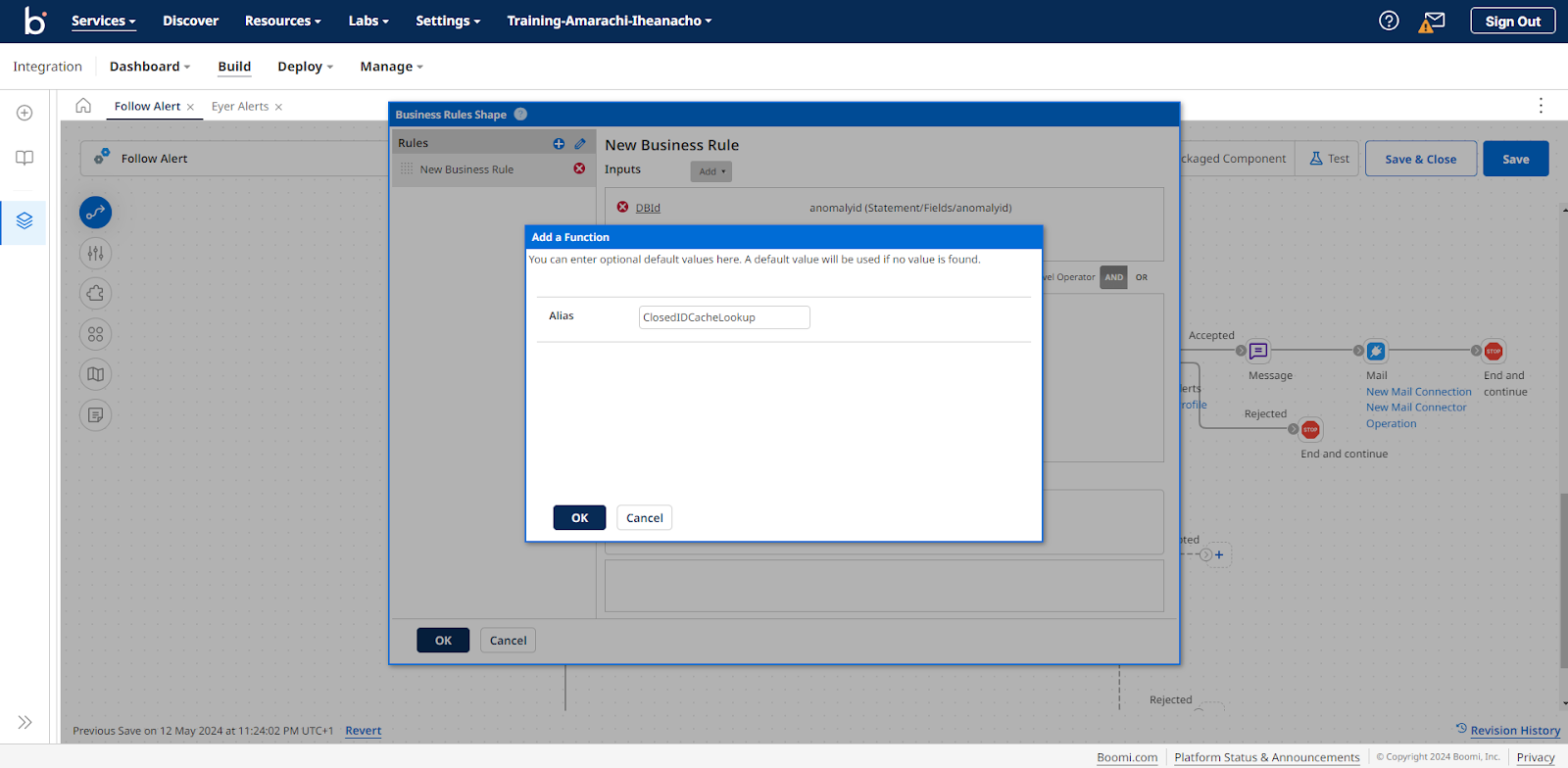The width and height of the screenshot is (1568, 768).
Task: Click the Revision History icon
Action: [1461, 729]
